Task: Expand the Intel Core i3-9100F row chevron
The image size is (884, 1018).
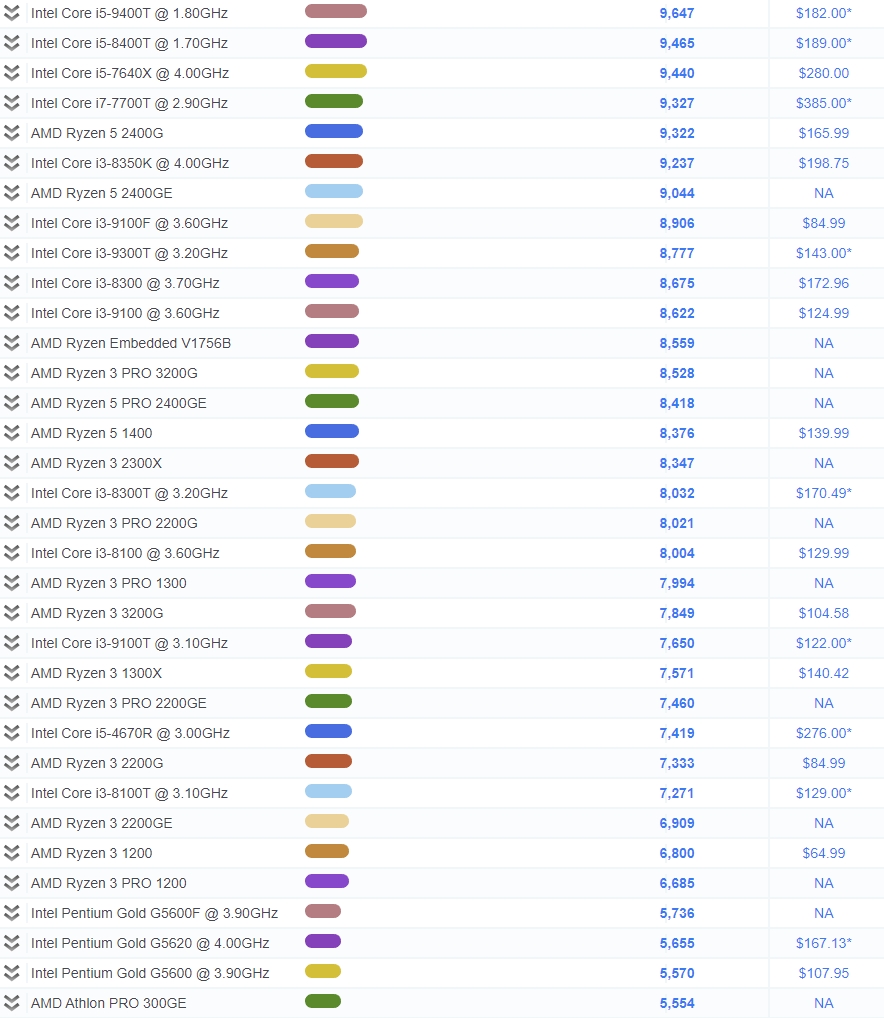Action: 12,223
